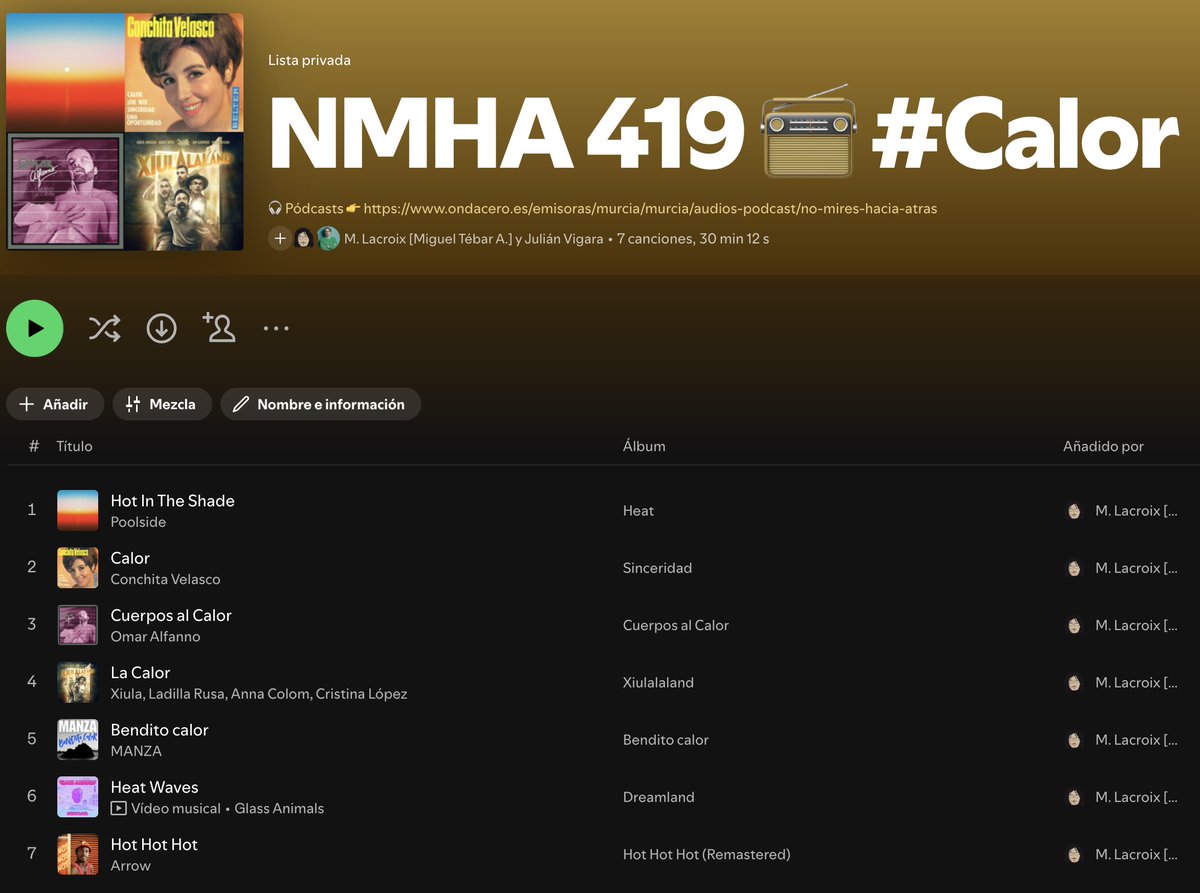
Task: Open Heat album link
Action: (x=638, y=510)
